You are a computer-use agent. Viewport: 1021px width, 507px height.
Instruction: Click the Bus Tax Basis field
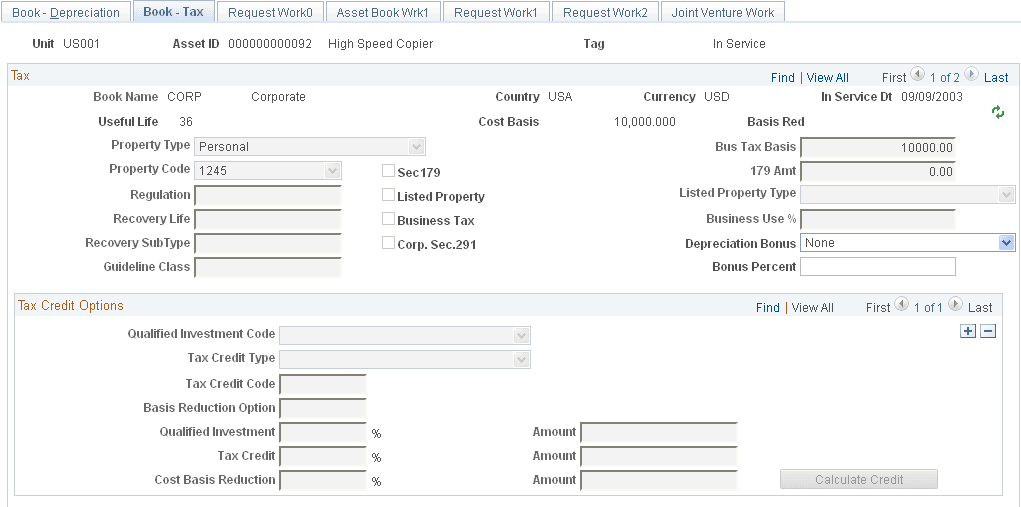click(x=878, y=147)
